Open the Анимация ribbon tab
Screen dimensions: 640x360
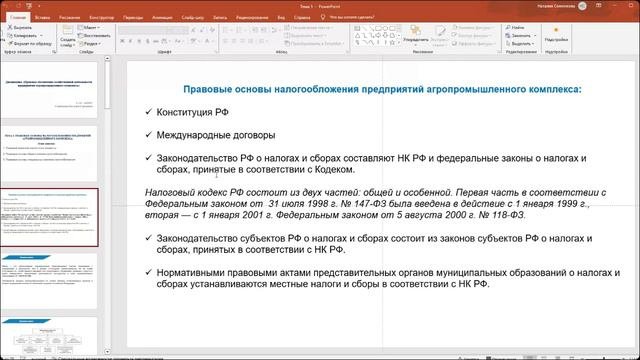162,18
